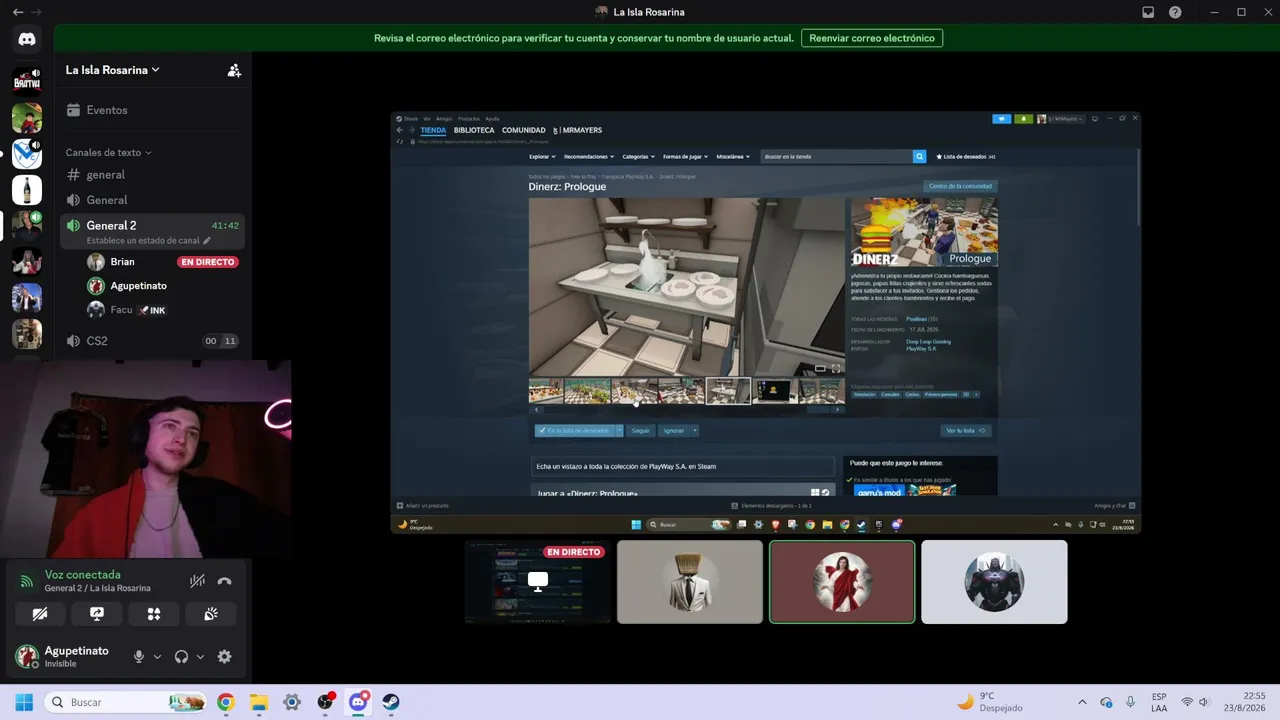1280x720 pixels.
Task: Share your screen
Action: point(97,614)
